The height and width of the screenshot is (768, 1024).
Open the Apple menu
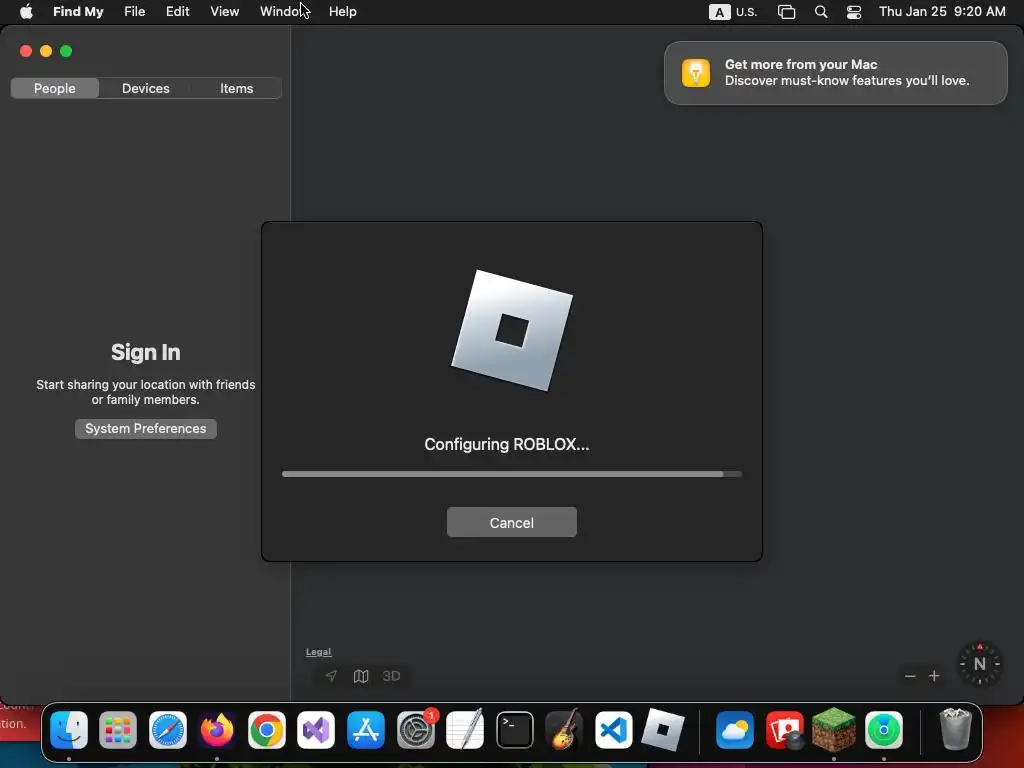pyautogui.click(x=26, y=12)
